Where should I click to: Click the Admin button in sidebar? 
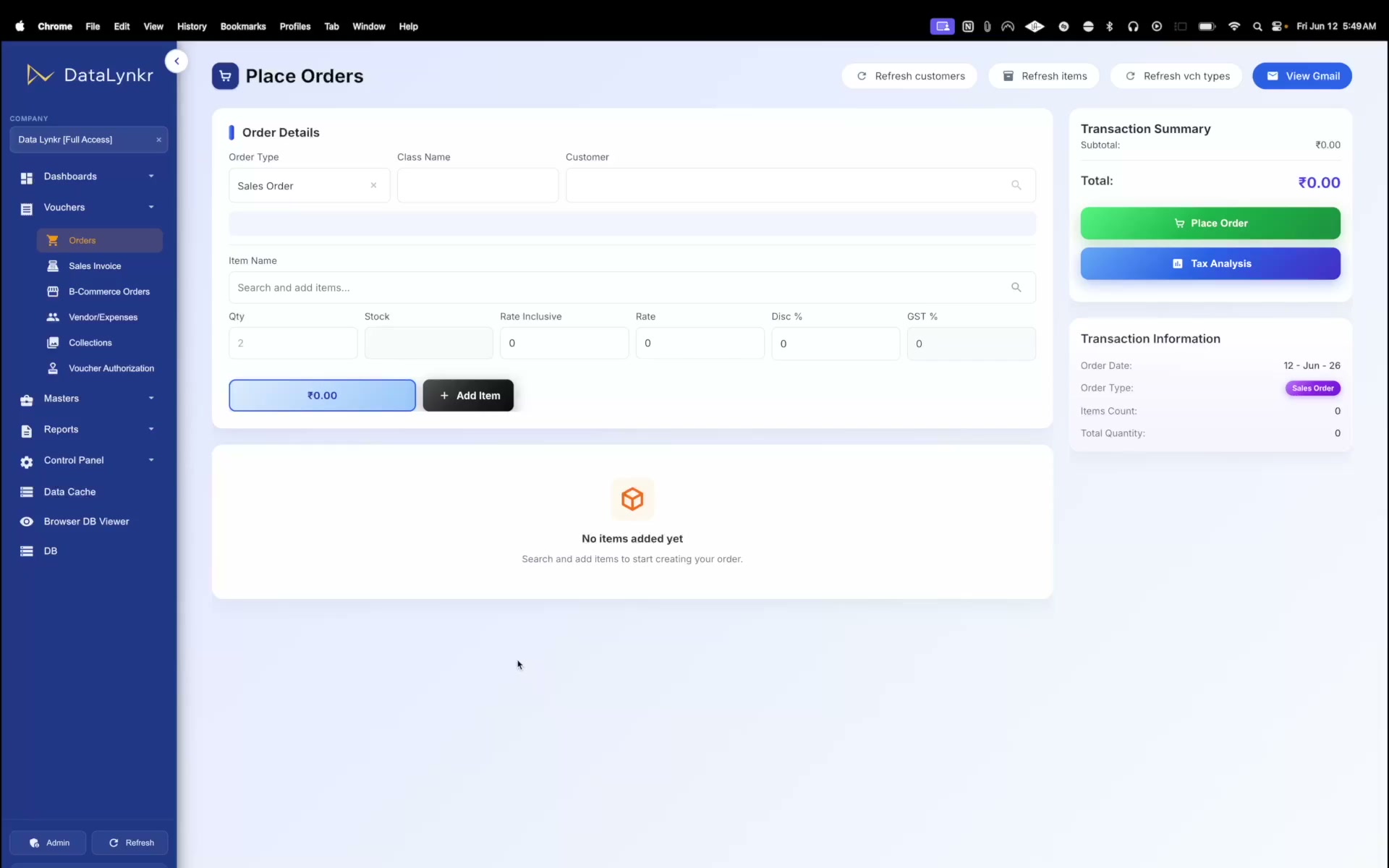click(48, 843)
